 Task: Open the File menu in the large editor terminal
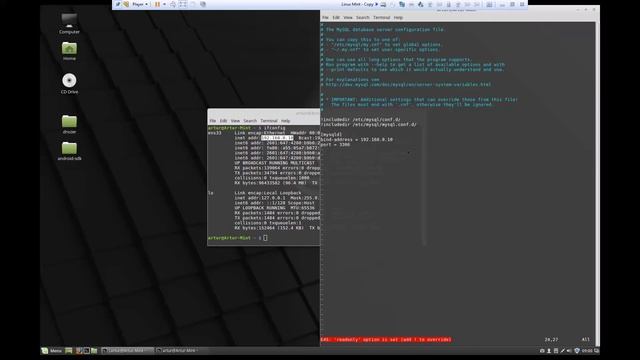click(325, 18)
